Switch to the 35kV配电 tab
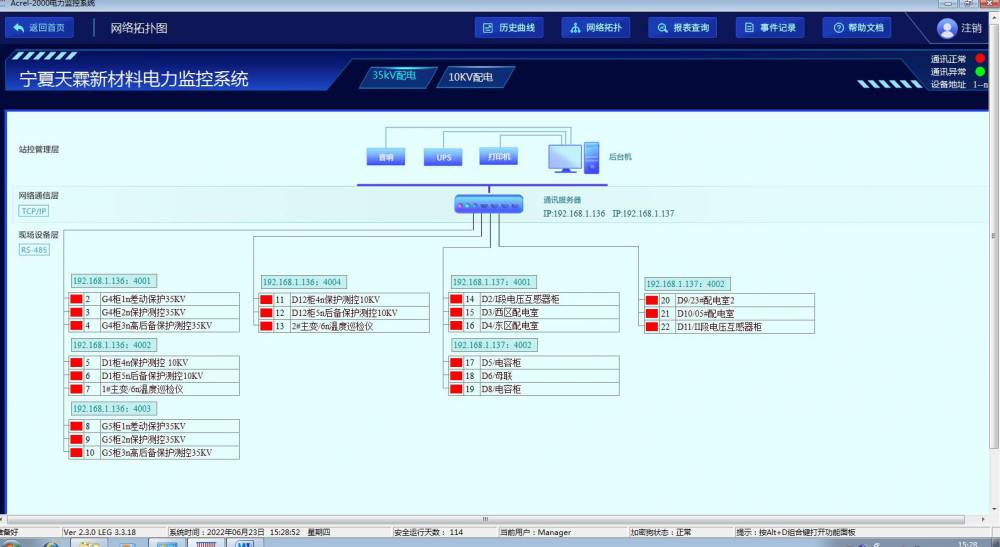This screenshot has width=1000, height=547. click(x=393, y=76)
